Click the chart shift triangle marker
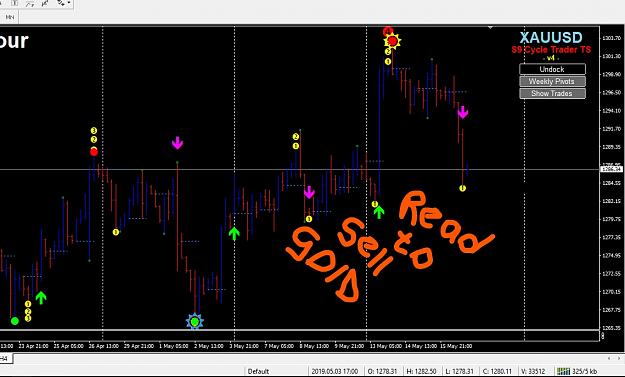The height and width of the screenshot is (377, 625). (490, 27)
